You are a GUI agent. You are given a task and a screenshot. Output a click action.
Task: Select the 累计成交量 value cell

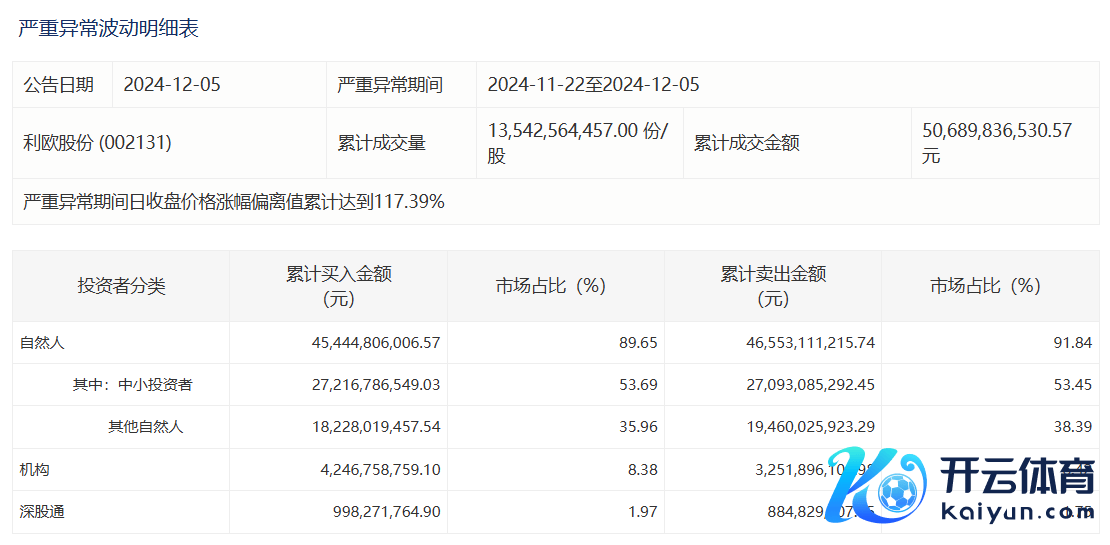click(x=577, y=143)
